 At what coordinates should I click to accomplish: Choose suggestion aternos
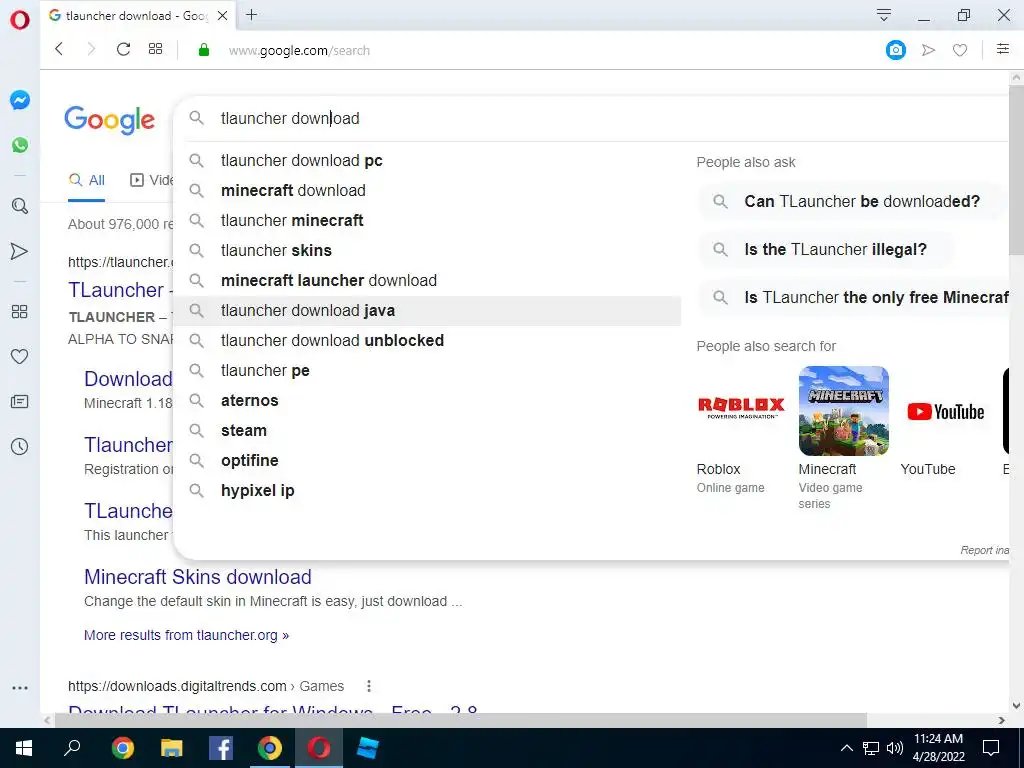(x=427, y=401)
